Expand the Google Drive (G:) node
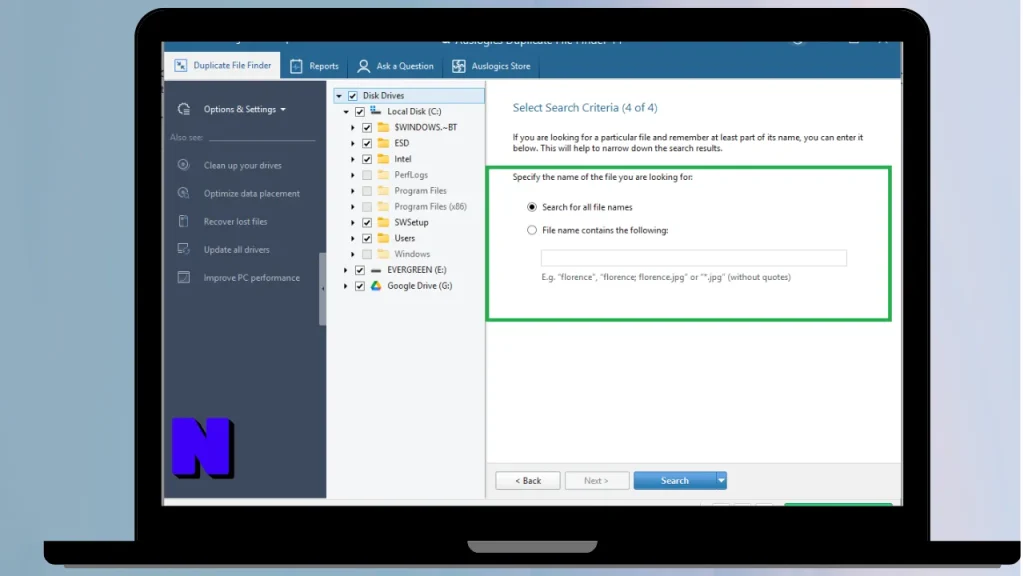The image size is (1024, 576). click(x=345, y=286)
